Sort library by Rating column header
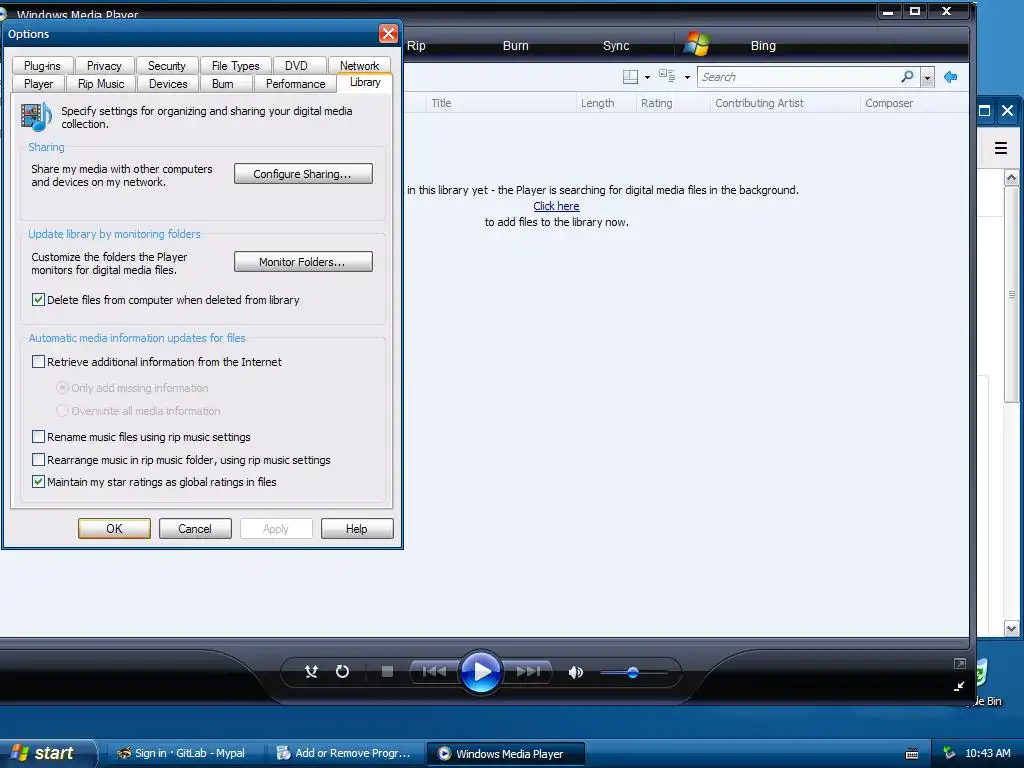Image resolution: width=1024 pixels, height=768 pixels. tap(673, 103)
